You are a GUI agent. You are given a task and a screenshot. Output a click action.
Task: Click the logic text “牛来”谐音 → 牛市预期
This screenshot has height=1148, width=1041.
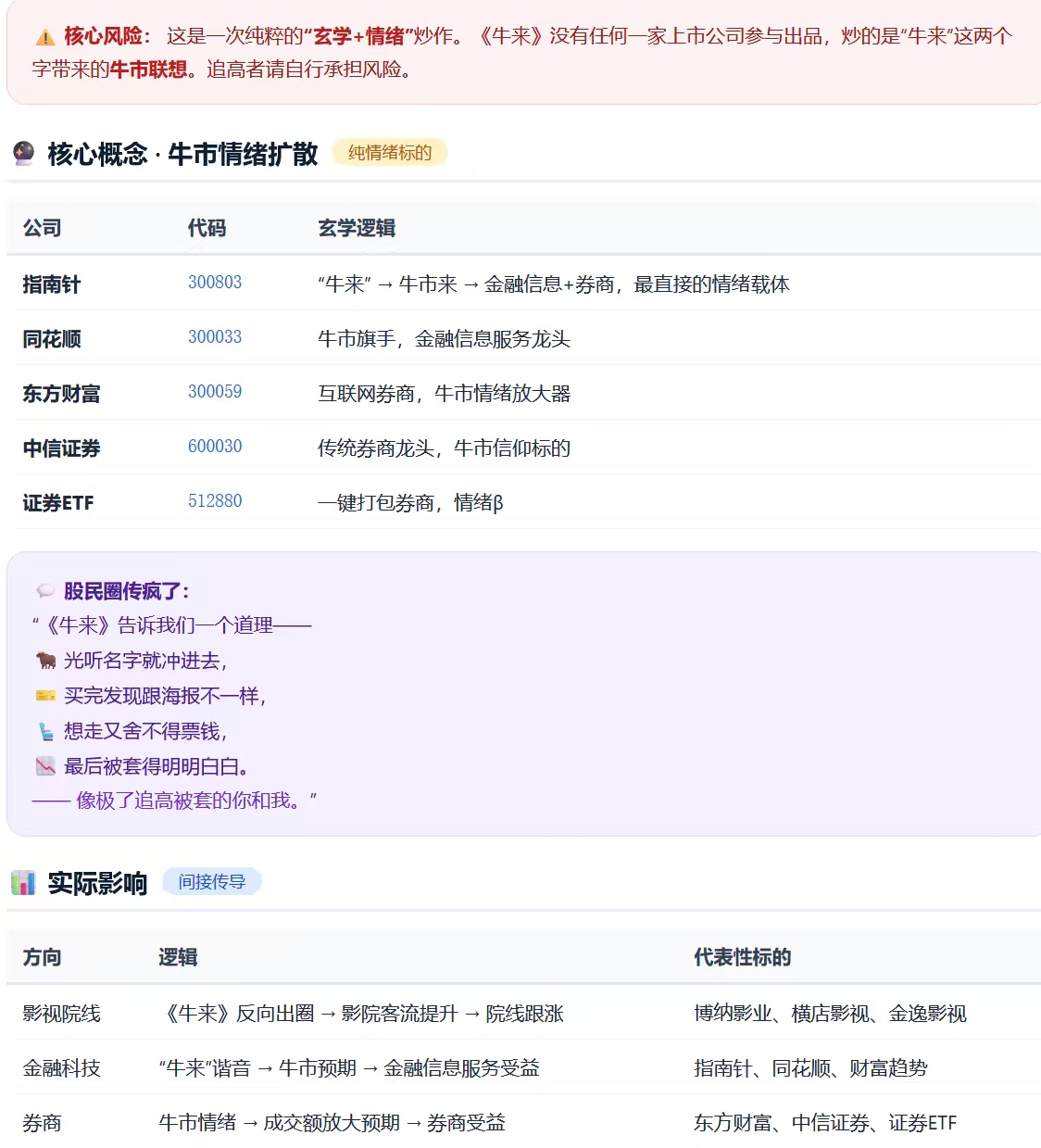pos(349,1068)
